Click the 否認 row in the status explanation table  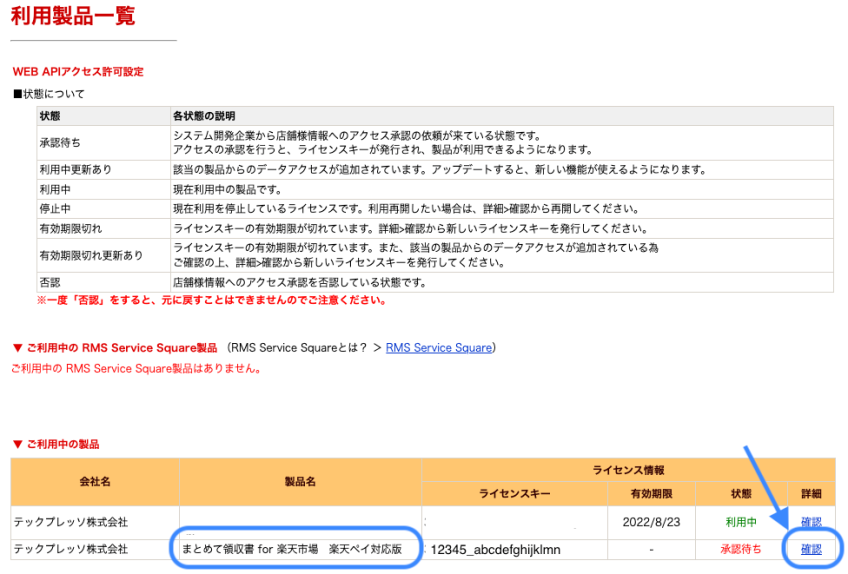50,282
